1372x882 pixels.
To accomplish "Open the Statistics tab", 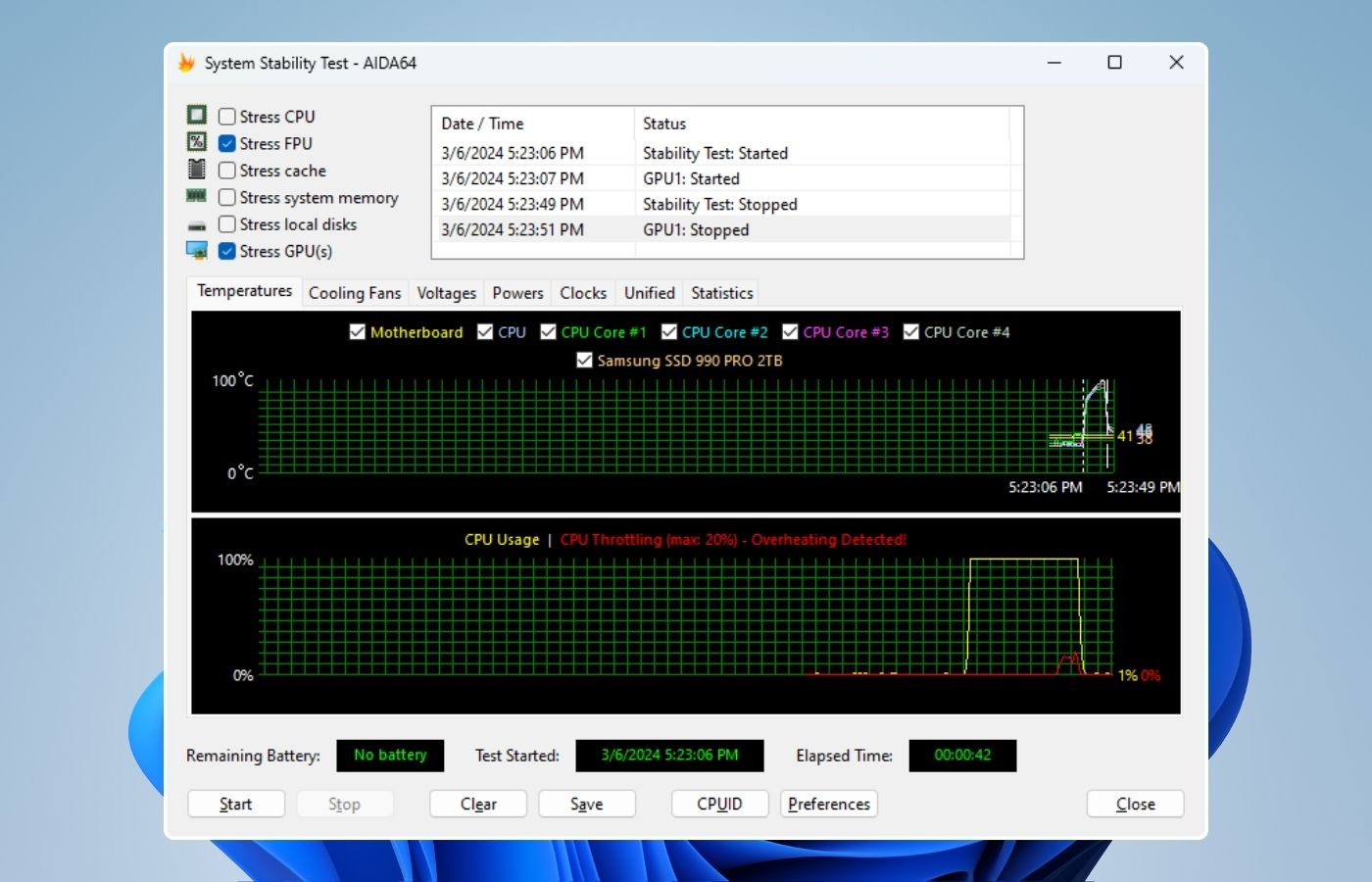I will coord(722,293).
